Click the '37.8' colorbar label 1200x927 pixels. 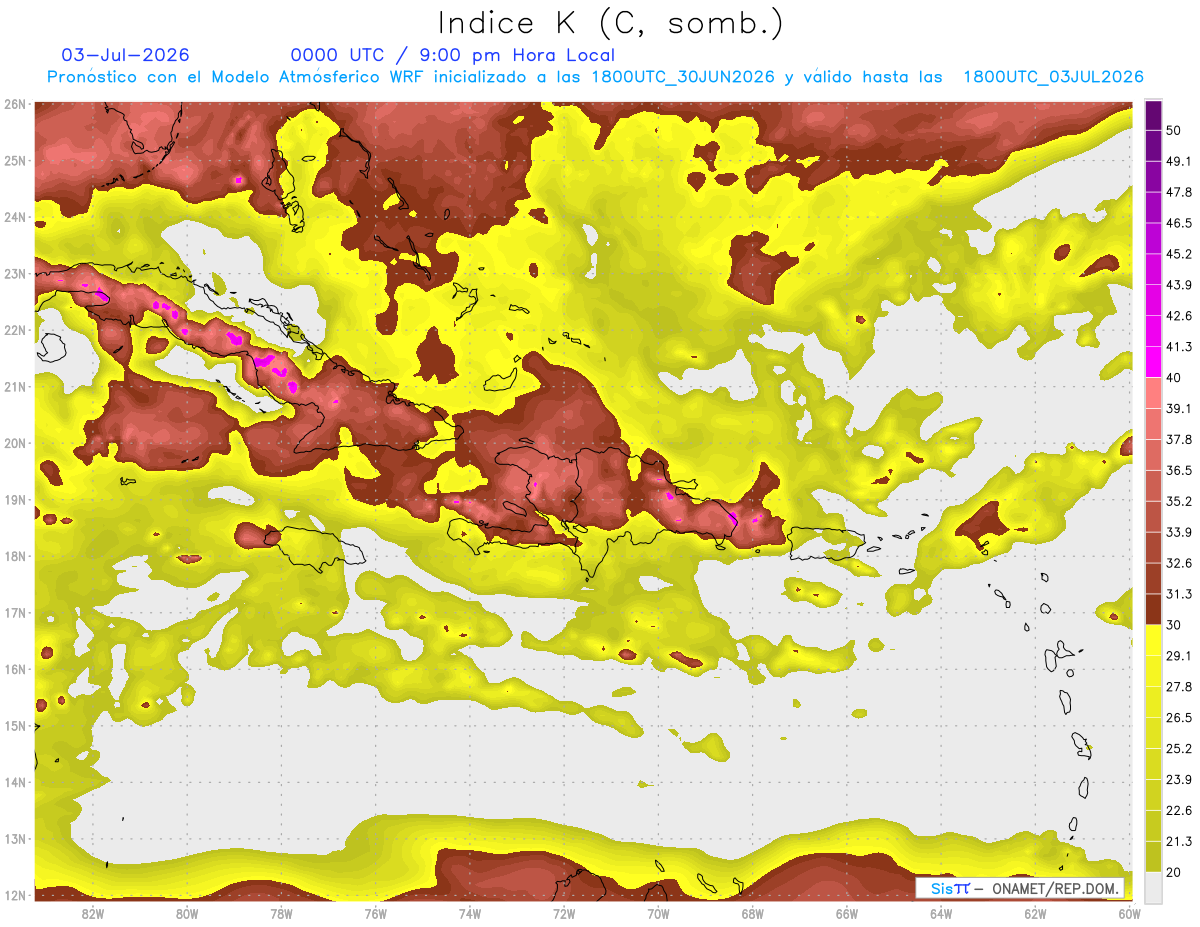1178,439
